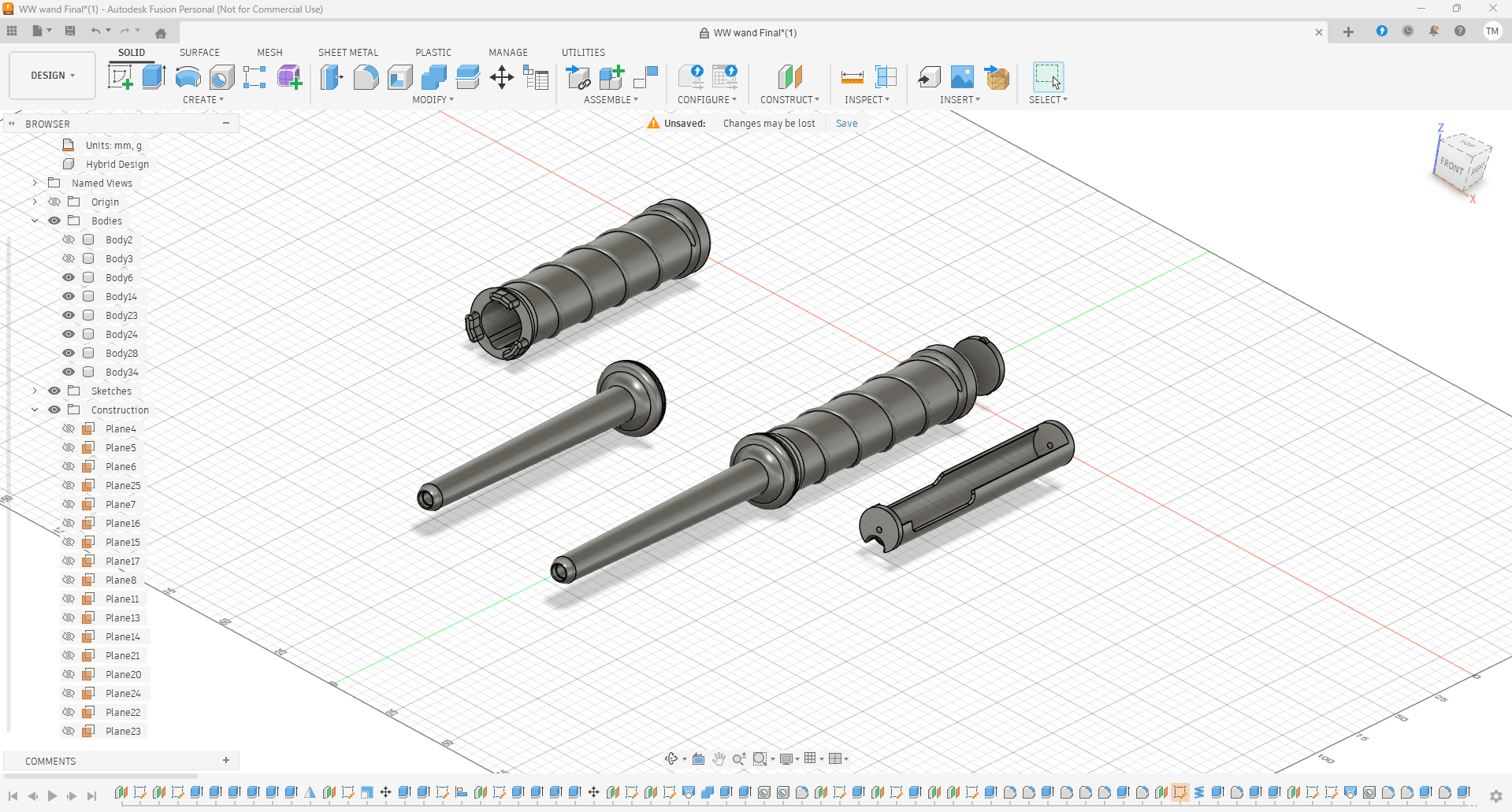Add a new comment with plus button

(226, 760)
